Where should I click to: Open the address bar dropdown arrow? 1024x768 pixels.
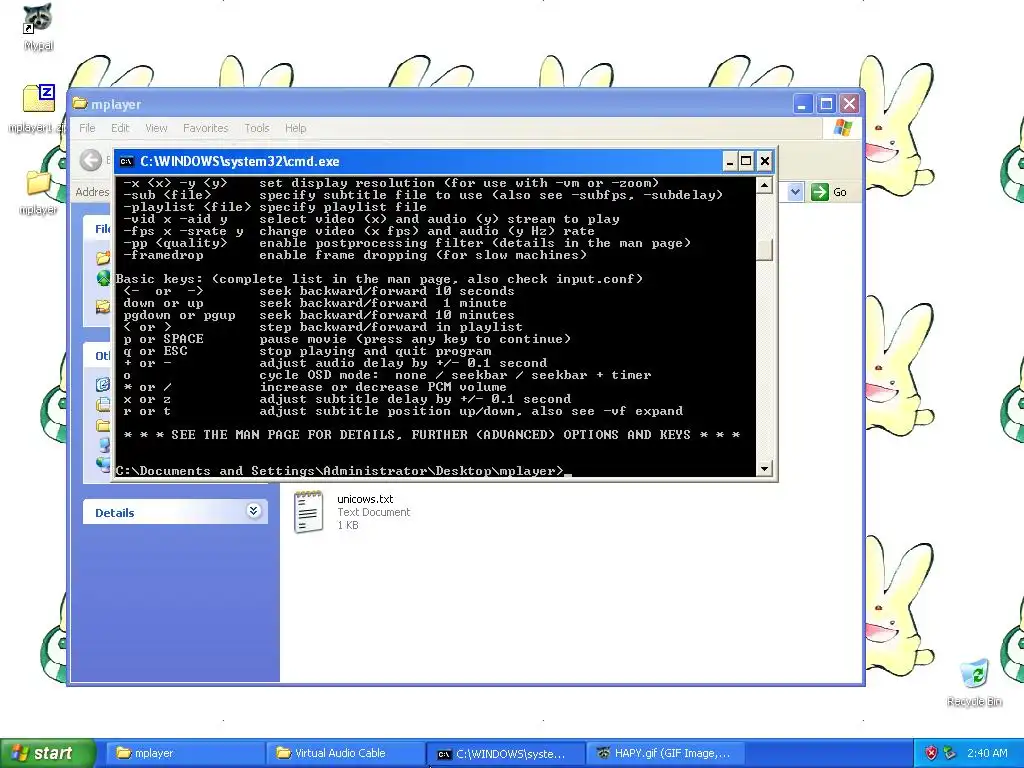point(795,192)
